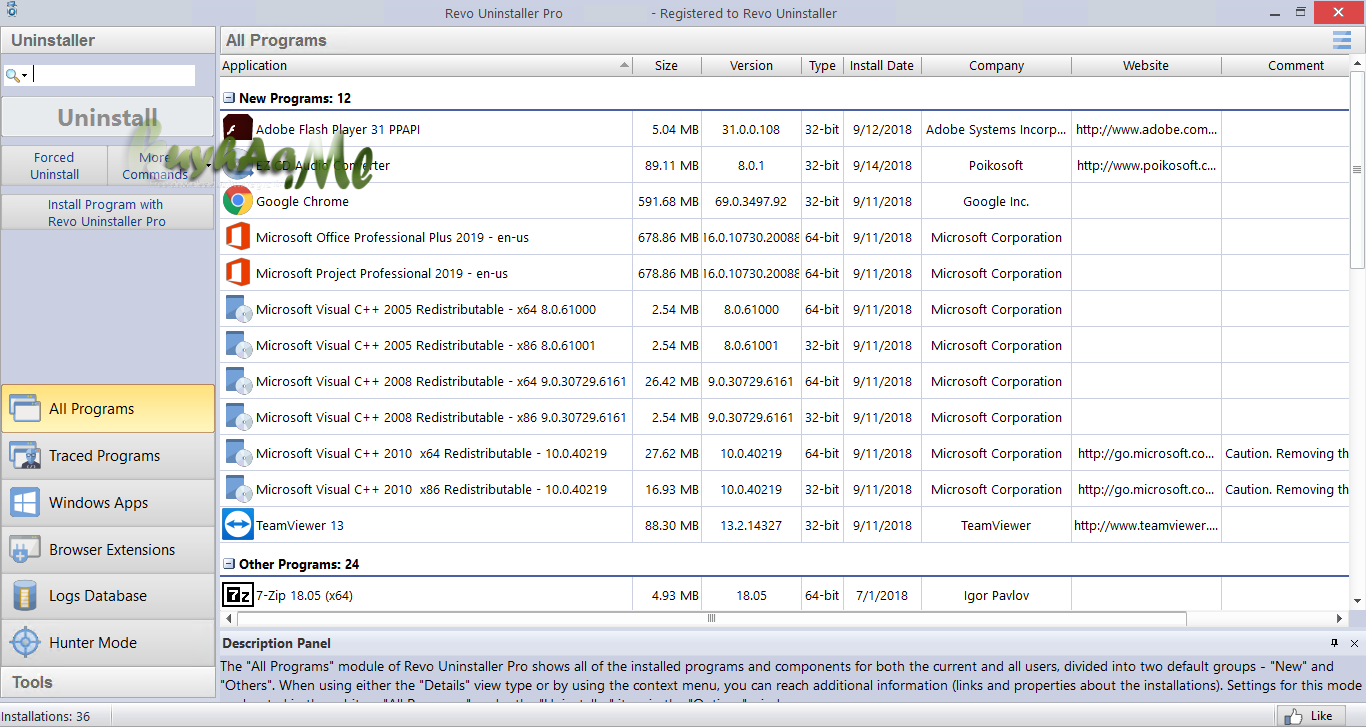Click the 591.68 MB size cell
Viewport: 1366px width, 727px height.
tap(668, 201)
